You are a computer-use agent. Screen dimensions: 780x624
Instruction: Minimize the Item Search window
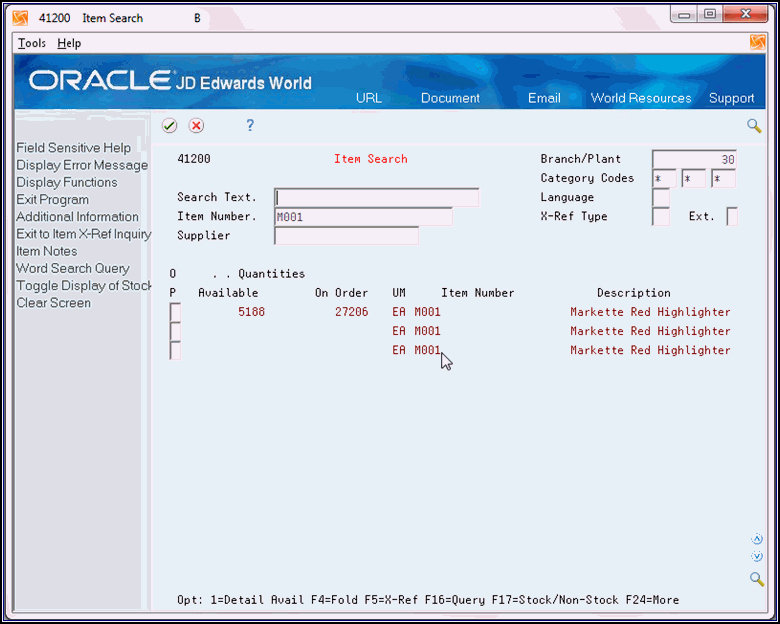tap(684, 15)
